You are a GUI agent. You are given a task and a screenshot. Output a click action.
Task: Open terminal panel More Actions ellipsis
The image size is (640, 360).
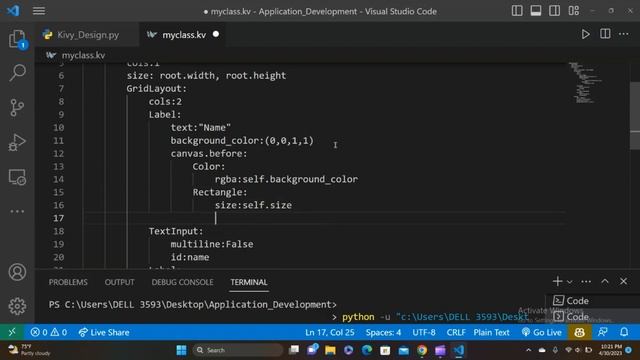tap(586, 282)
